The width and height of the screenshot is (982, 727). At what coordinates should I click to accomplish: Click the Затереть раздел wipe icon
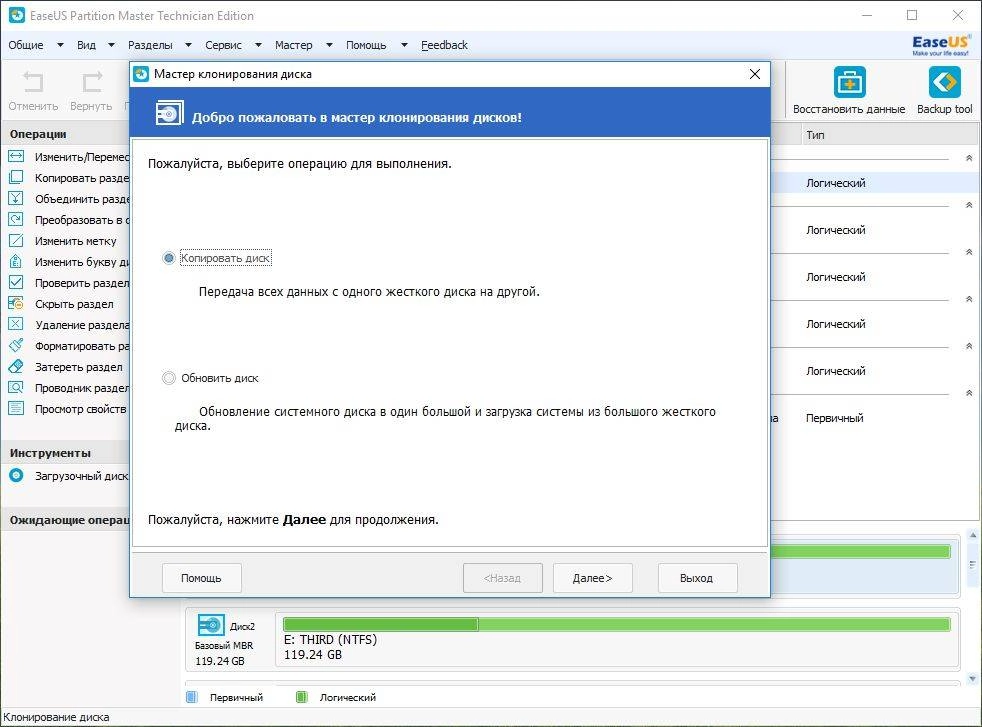(16, 366)
